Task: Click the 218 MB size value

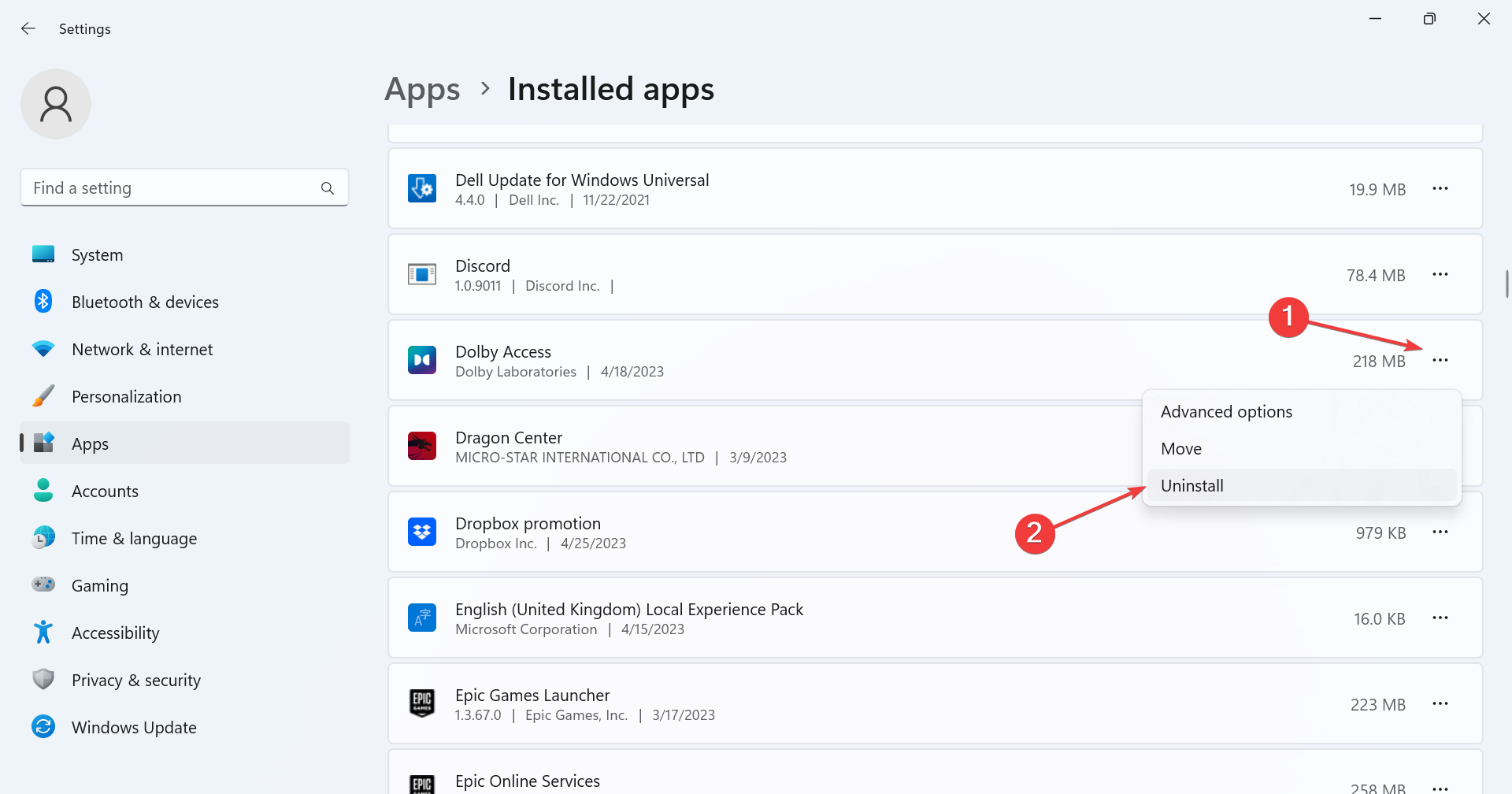Action: 1379,362
